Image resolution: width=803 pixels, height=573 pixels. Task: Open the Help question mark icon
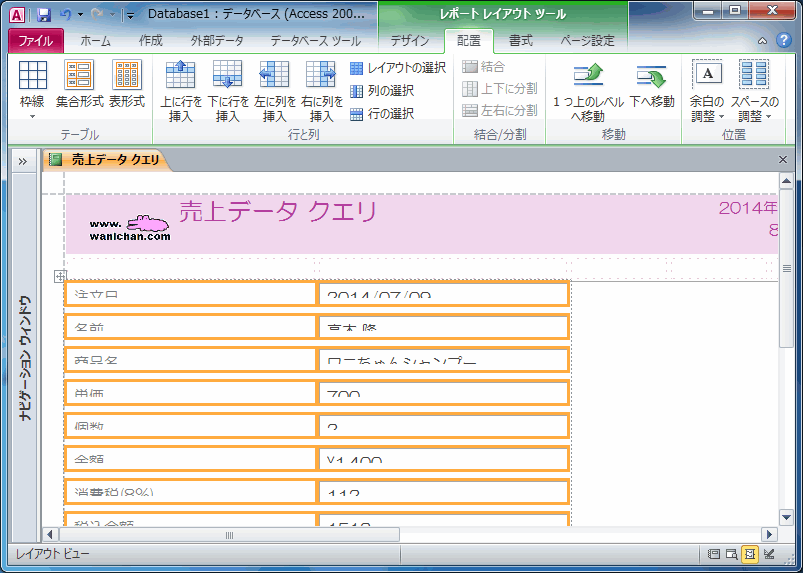[784, 40]
